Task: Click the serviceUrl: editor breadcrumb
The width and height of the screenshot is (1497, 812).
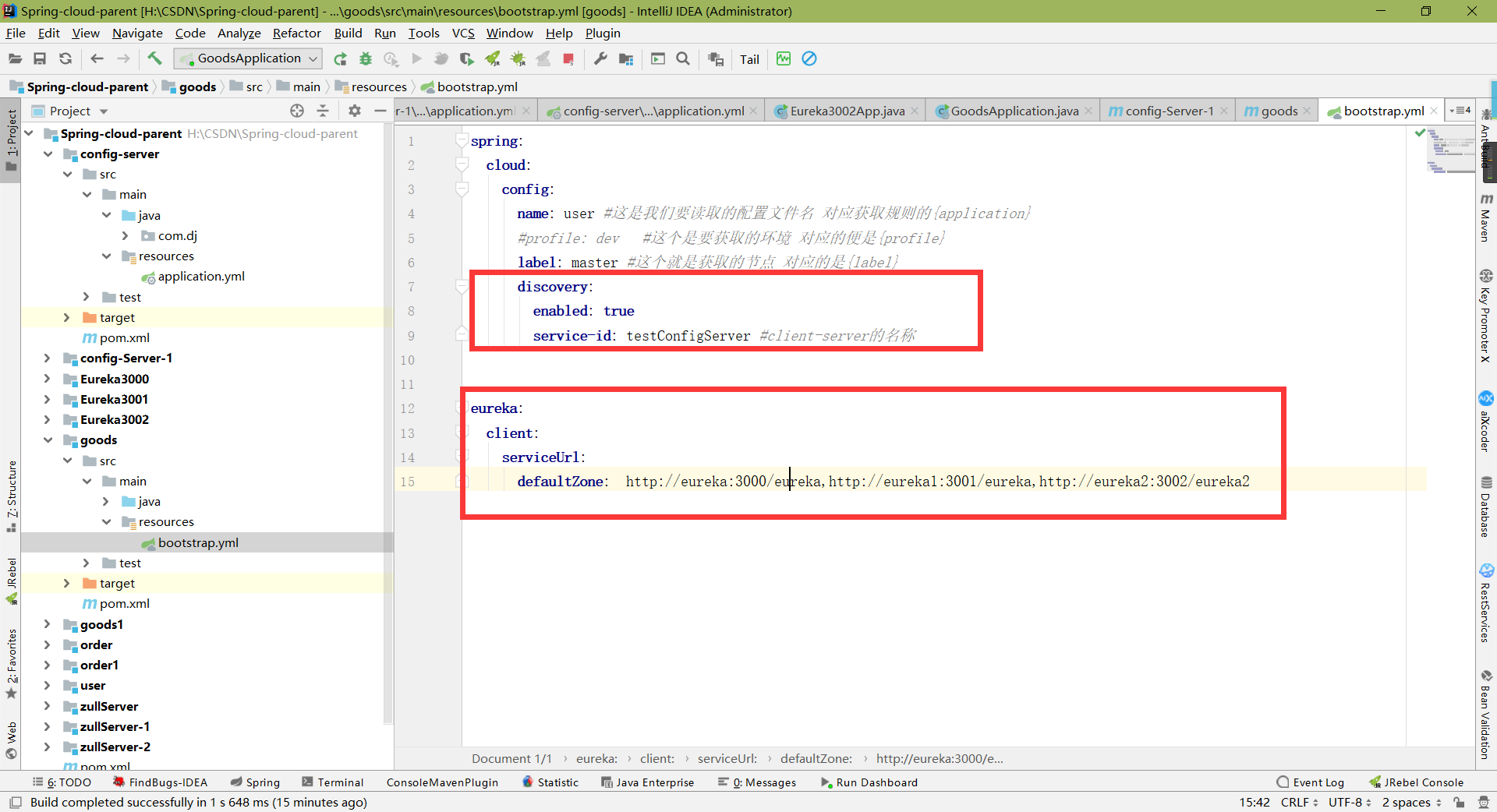Action: pos(727,758)
